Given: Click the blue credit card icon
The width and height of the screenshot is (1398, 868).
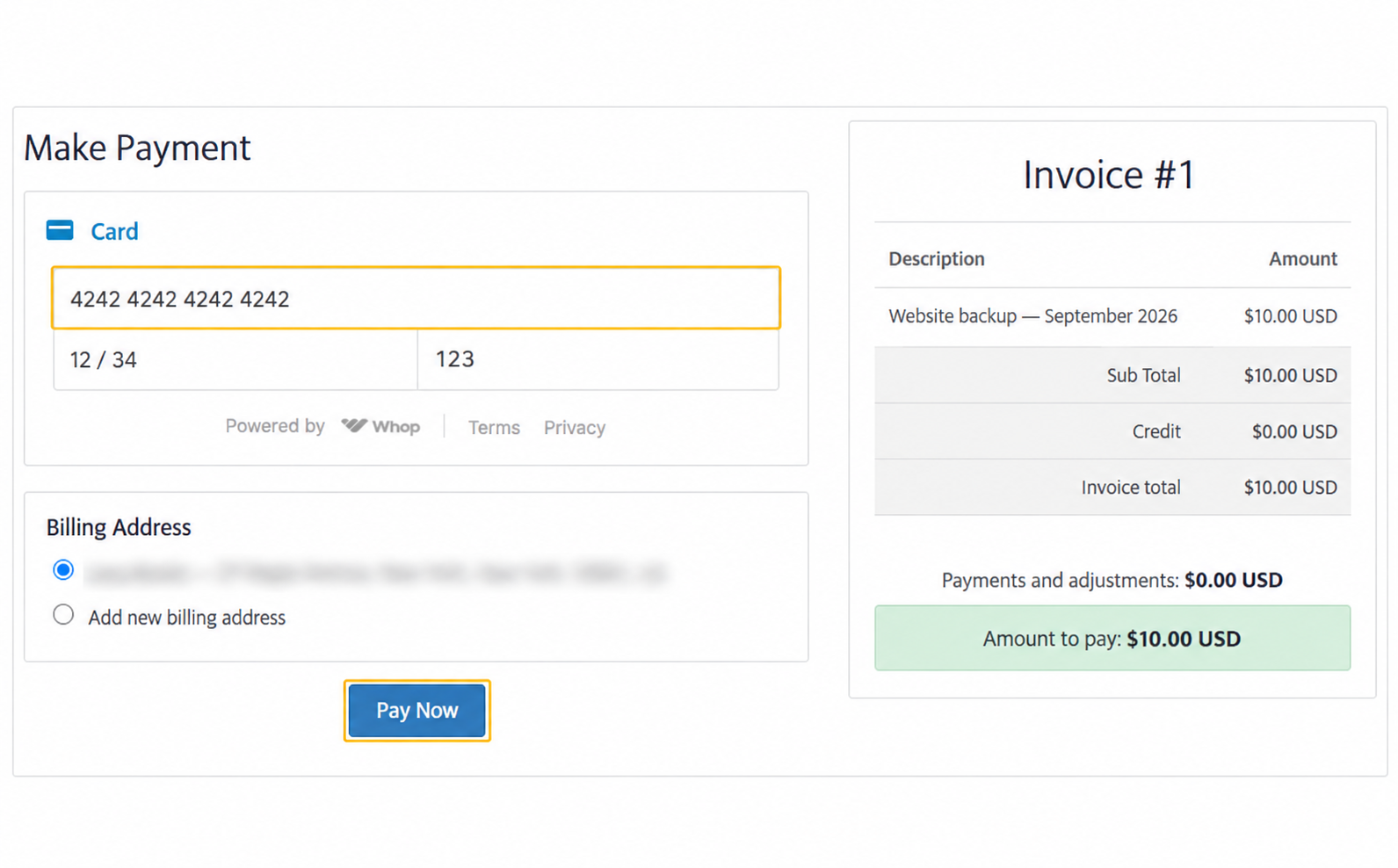Looking at the screenshot, I should 60,230.
